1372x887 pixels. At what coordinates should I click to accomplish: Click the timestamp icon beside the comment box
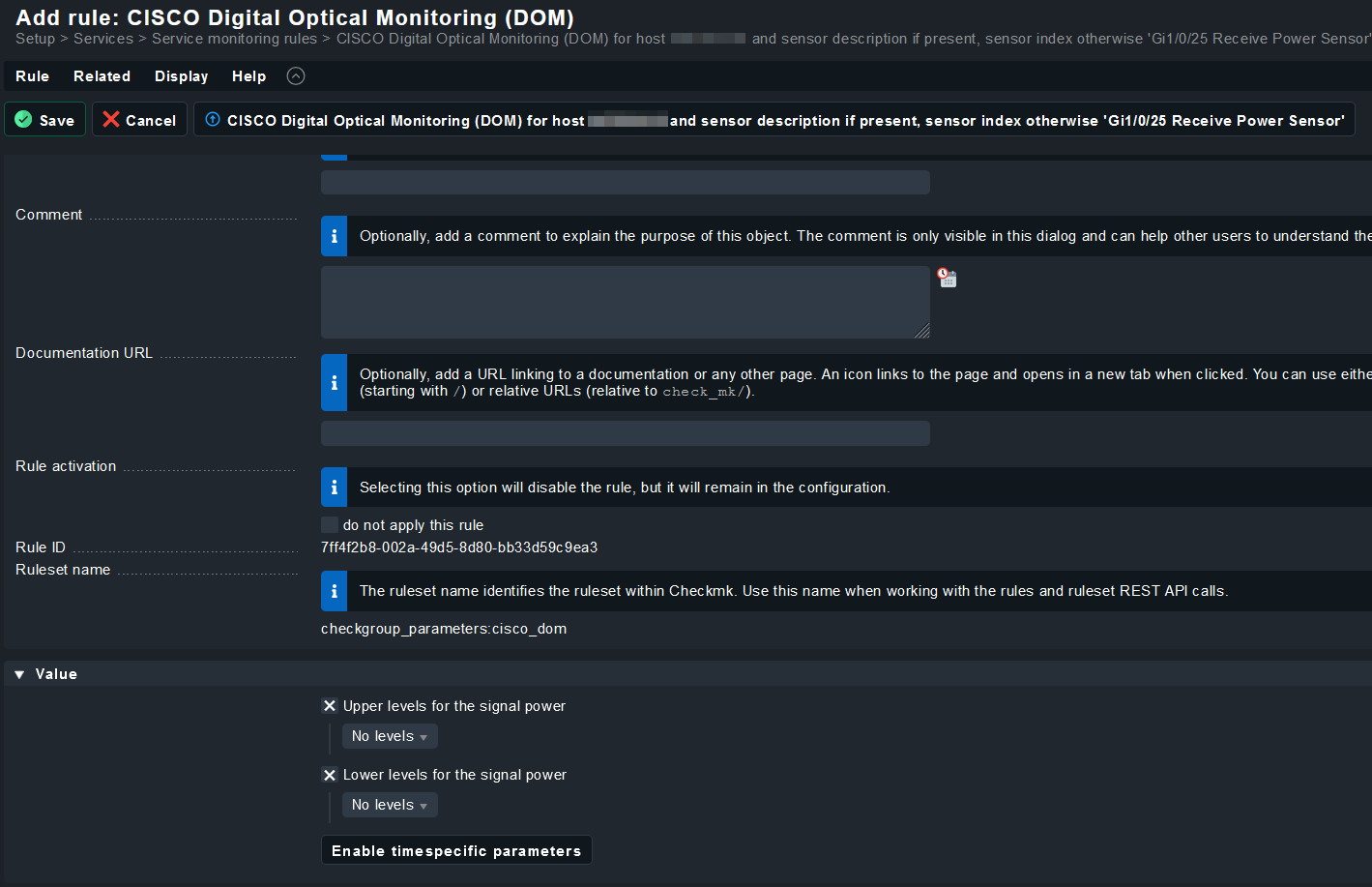coord(948,279)
